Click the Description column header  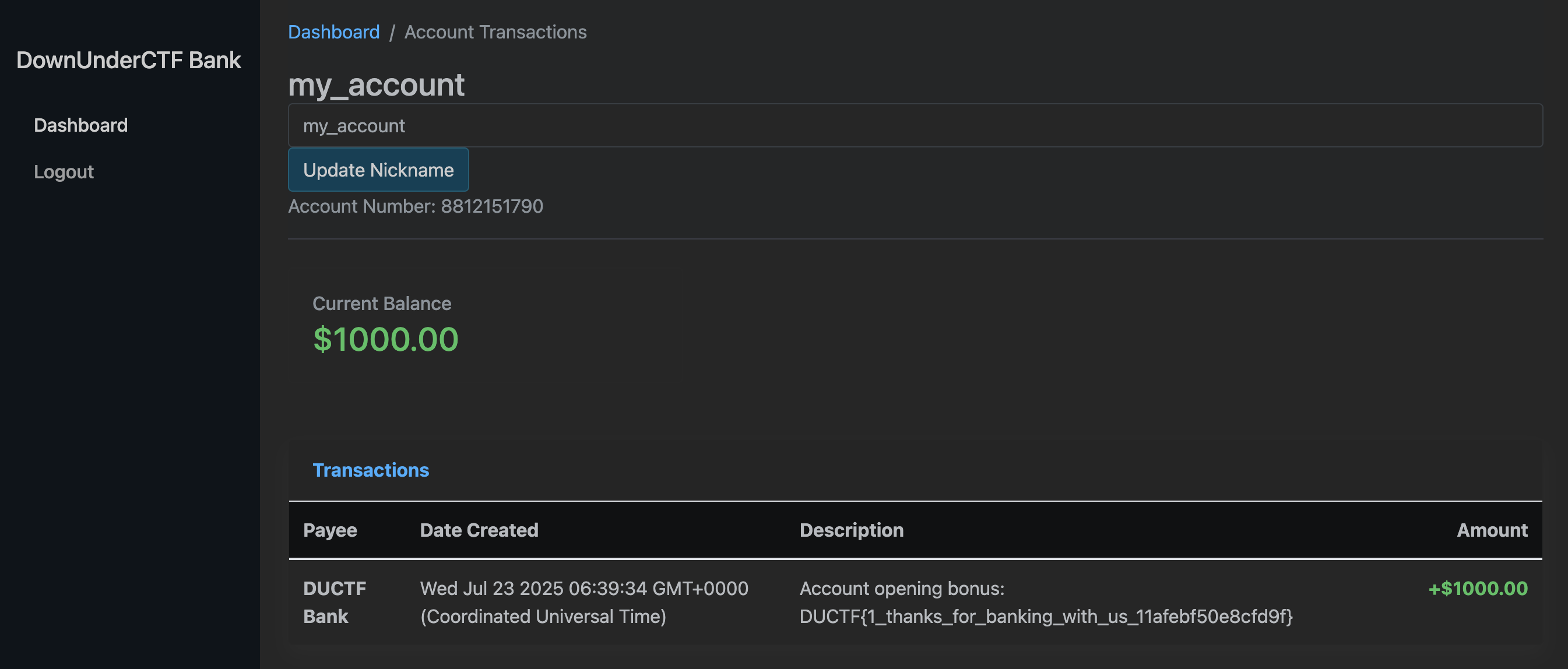click(x=852, y=530)
